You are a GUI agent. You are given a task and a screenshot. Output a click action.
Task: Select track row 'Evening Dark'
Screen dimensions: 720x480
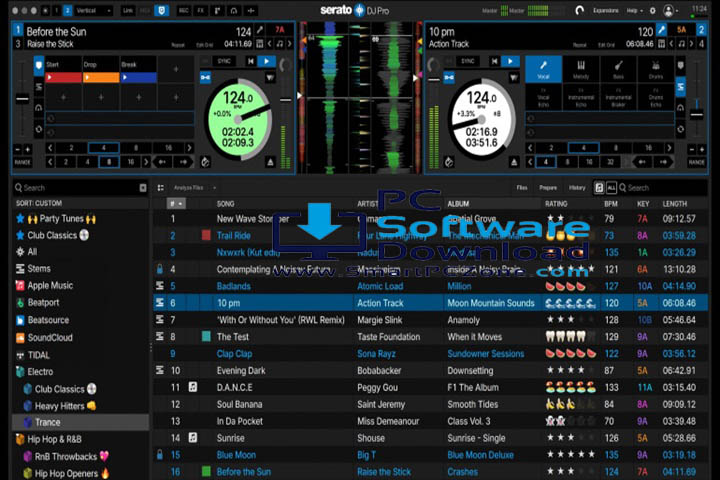(430, 370)
